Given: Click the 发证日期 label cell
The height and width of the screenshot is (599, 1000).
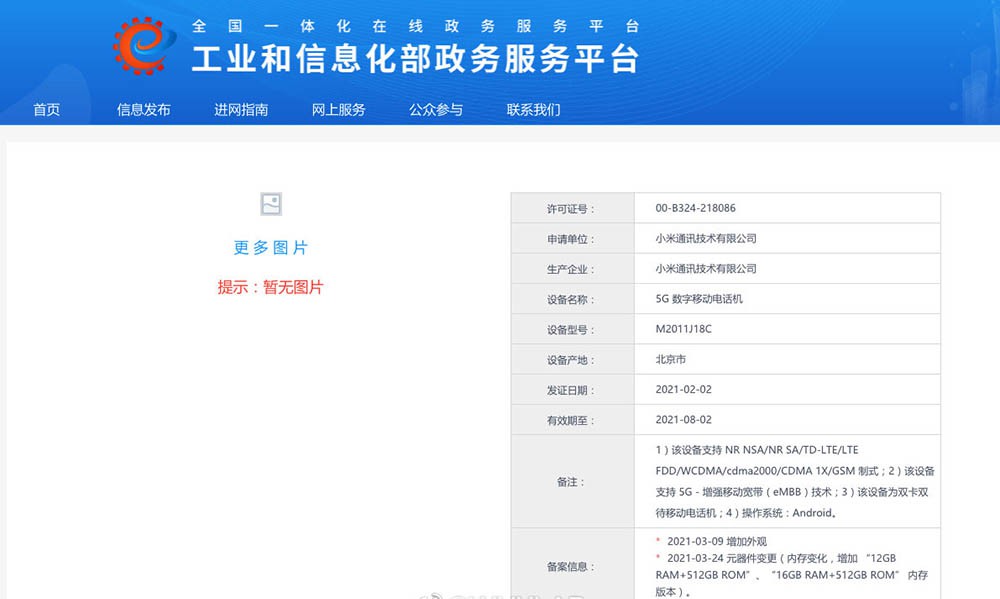Looking at the screenshot, I should click(x=573, y=390).
